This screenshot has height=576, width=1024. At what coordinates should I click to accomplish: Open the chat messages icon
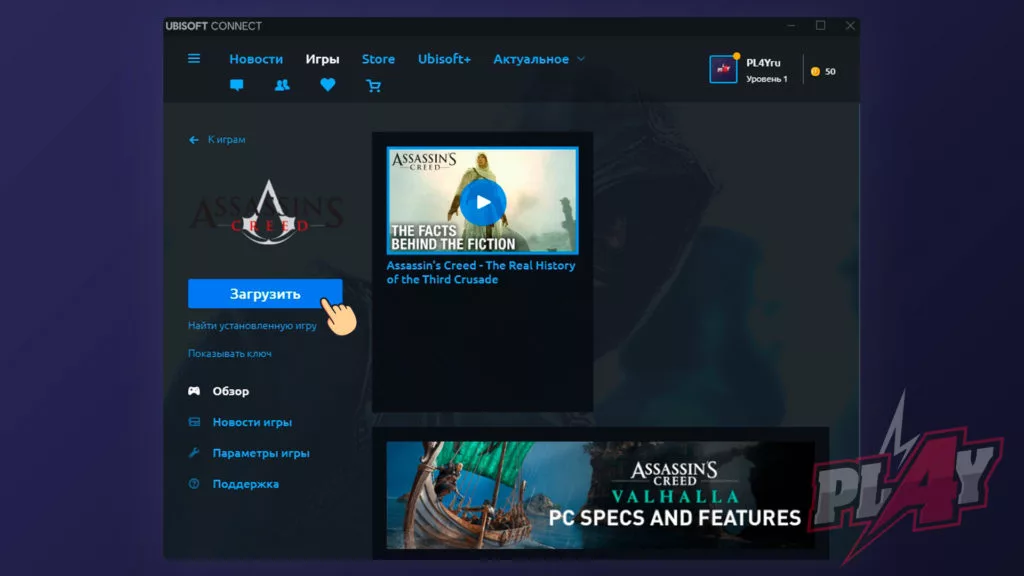[x=237, y=86]
